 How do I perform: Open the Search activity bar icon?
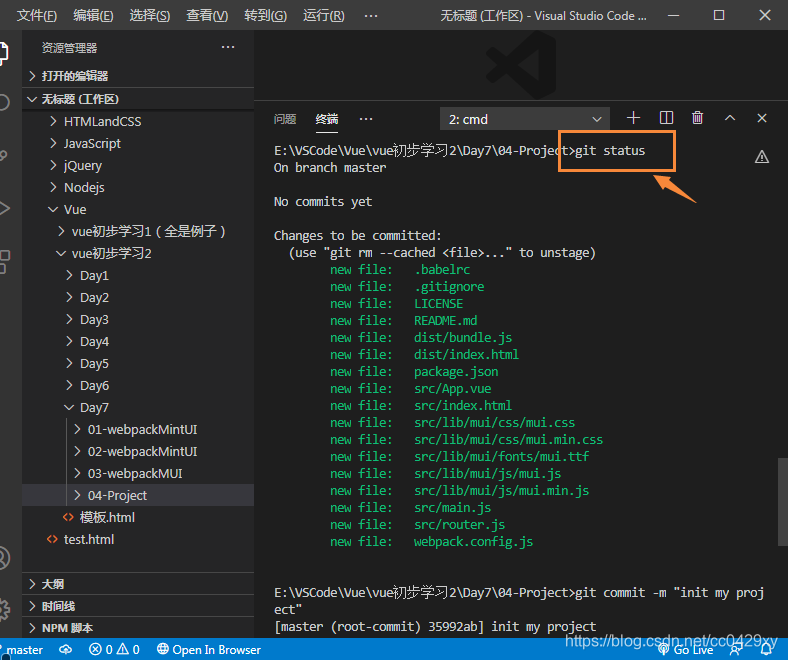4,103
